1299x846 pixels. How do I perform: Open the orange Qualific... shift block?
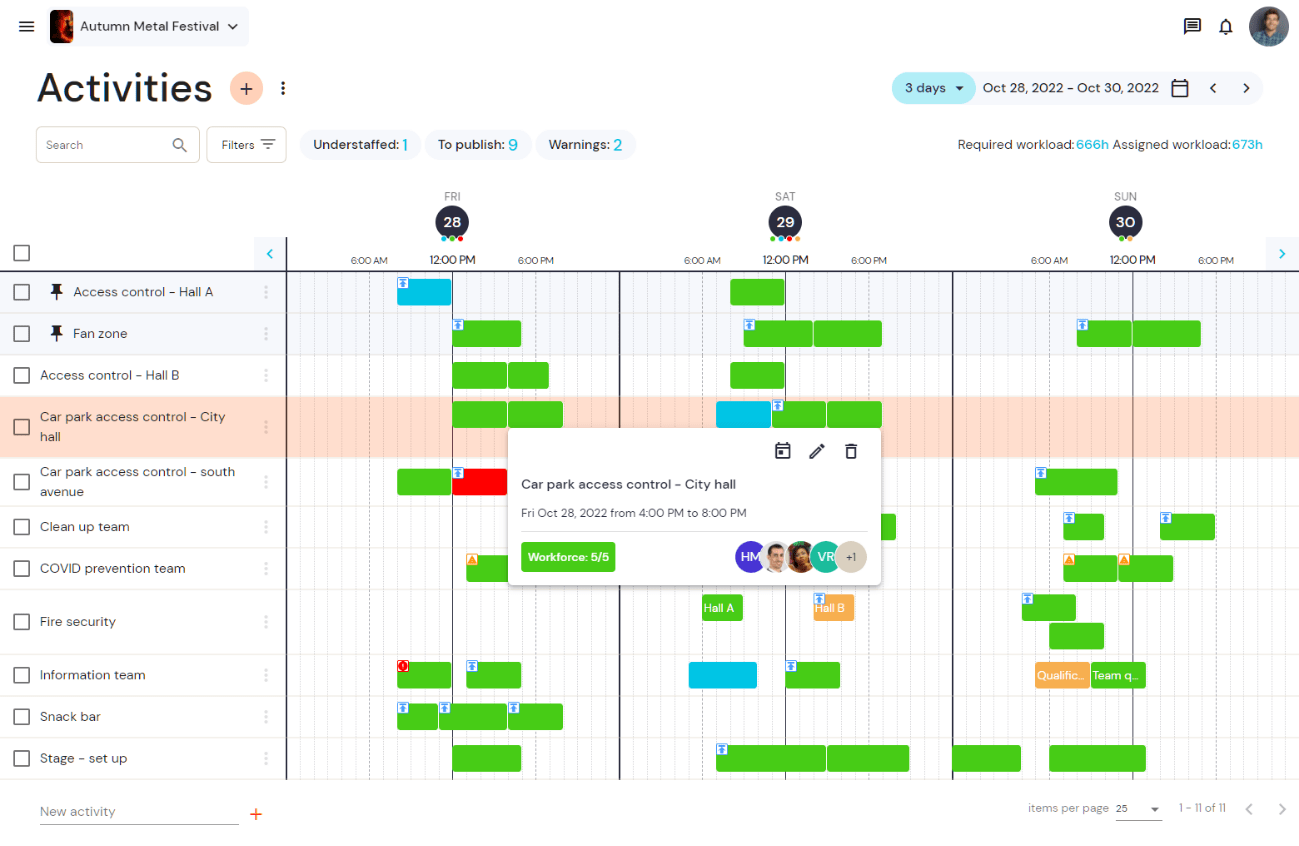pos(1062,675)
